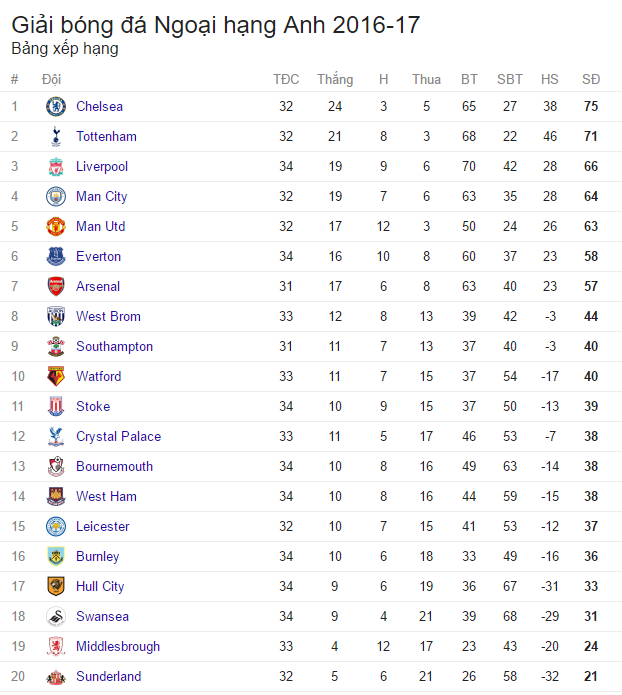This screenshot has width=622, height=695.
Task: Click the Sunderland club crest
Action: click(x=56, y=677)
